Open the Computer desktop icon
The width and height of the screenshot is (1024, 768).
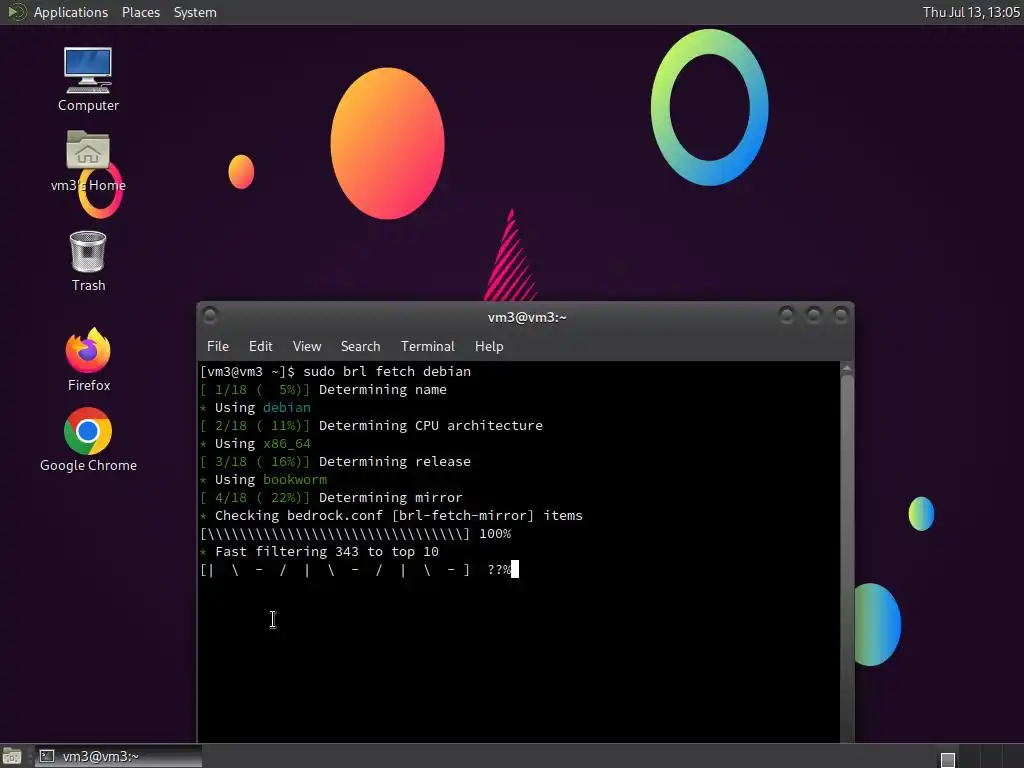coord(88,80)
